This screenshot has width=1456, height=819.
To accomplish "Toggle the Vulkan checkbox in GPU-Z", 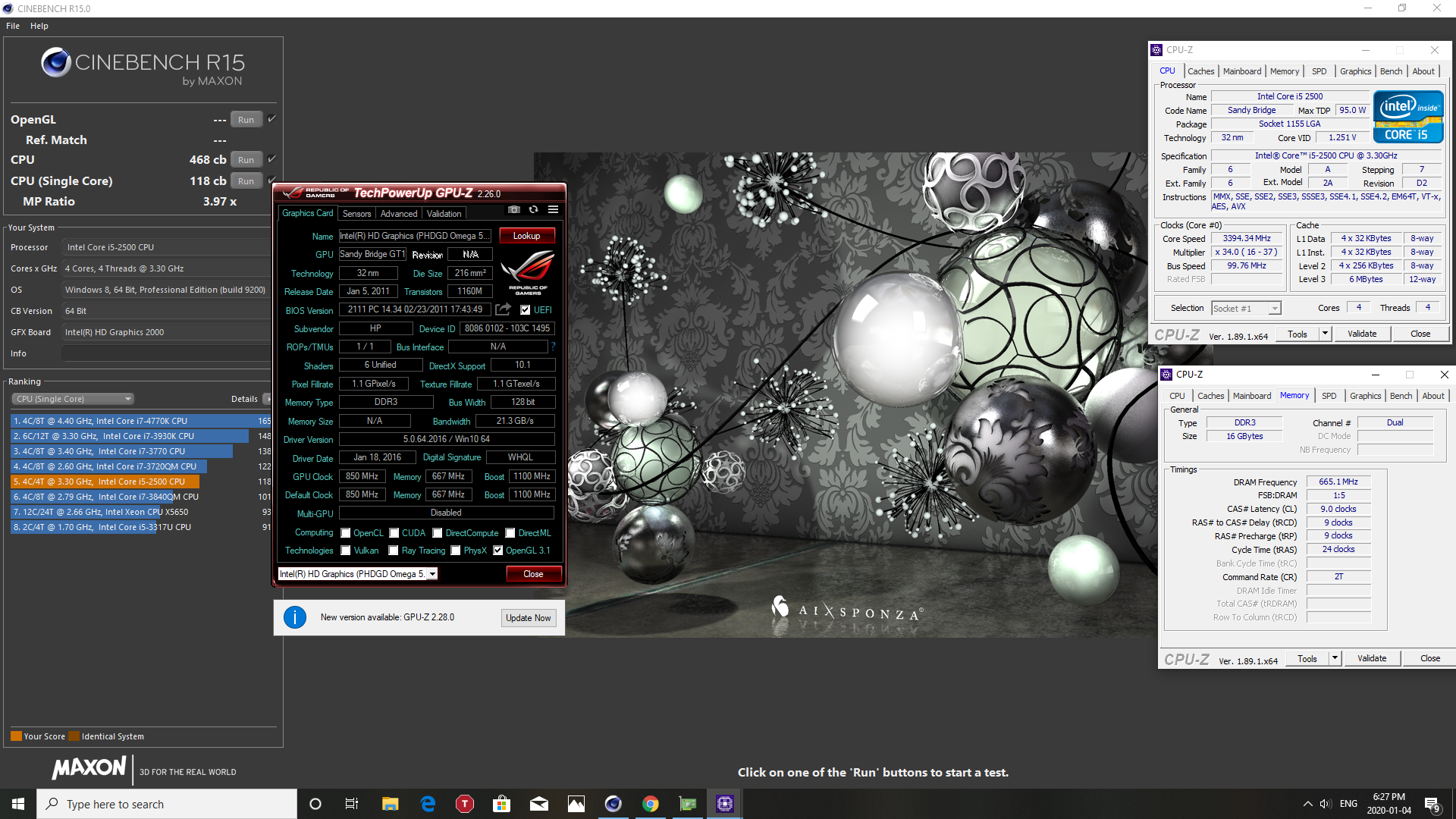I will pos(346,551).
